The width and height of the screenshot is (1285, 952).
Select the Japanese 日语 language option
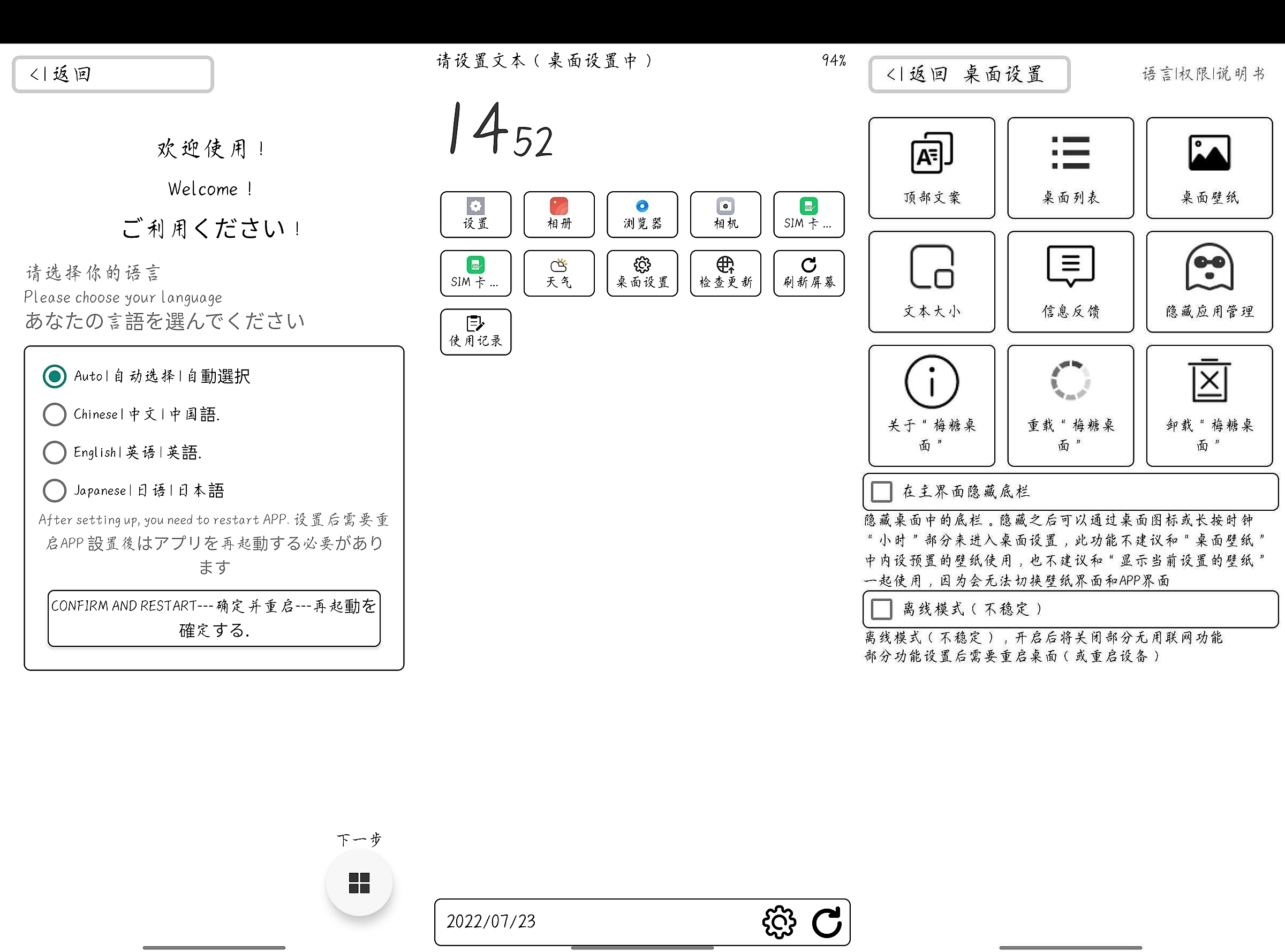pos(55,490)
